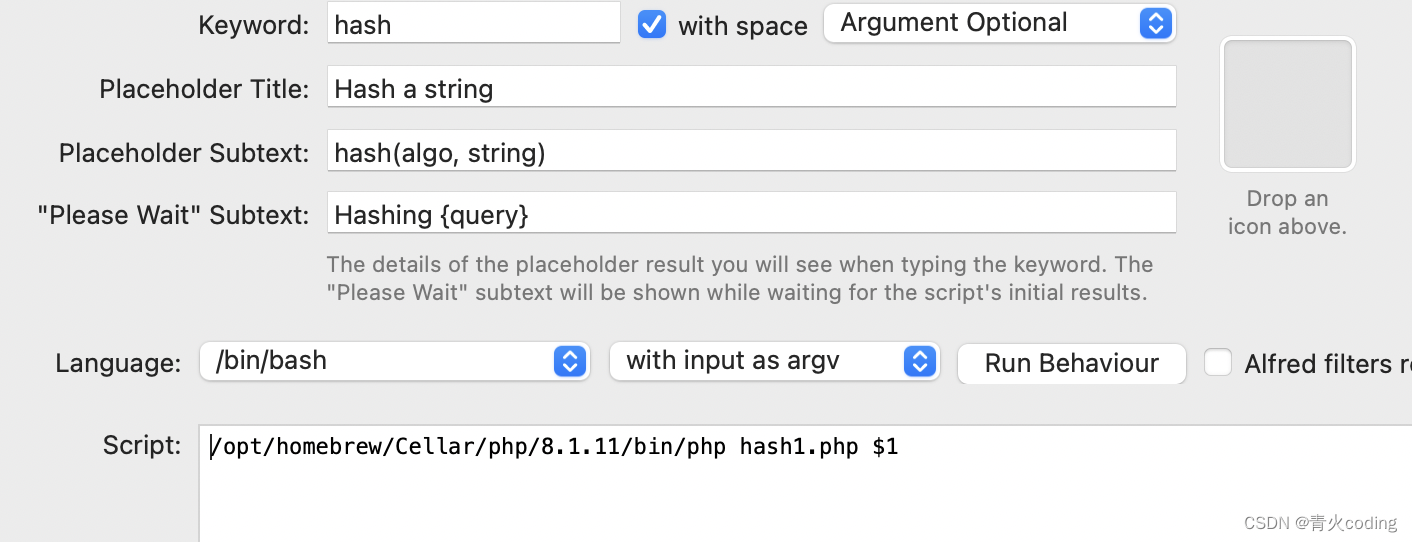Click the 'with space' checkbox label
The image size is (1412, 542).
click(742, 26)
